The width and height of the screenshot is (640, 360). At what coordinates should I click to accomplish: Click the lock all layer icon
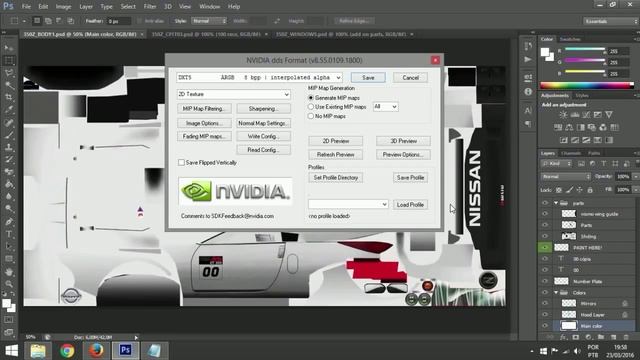coord(590,190)
